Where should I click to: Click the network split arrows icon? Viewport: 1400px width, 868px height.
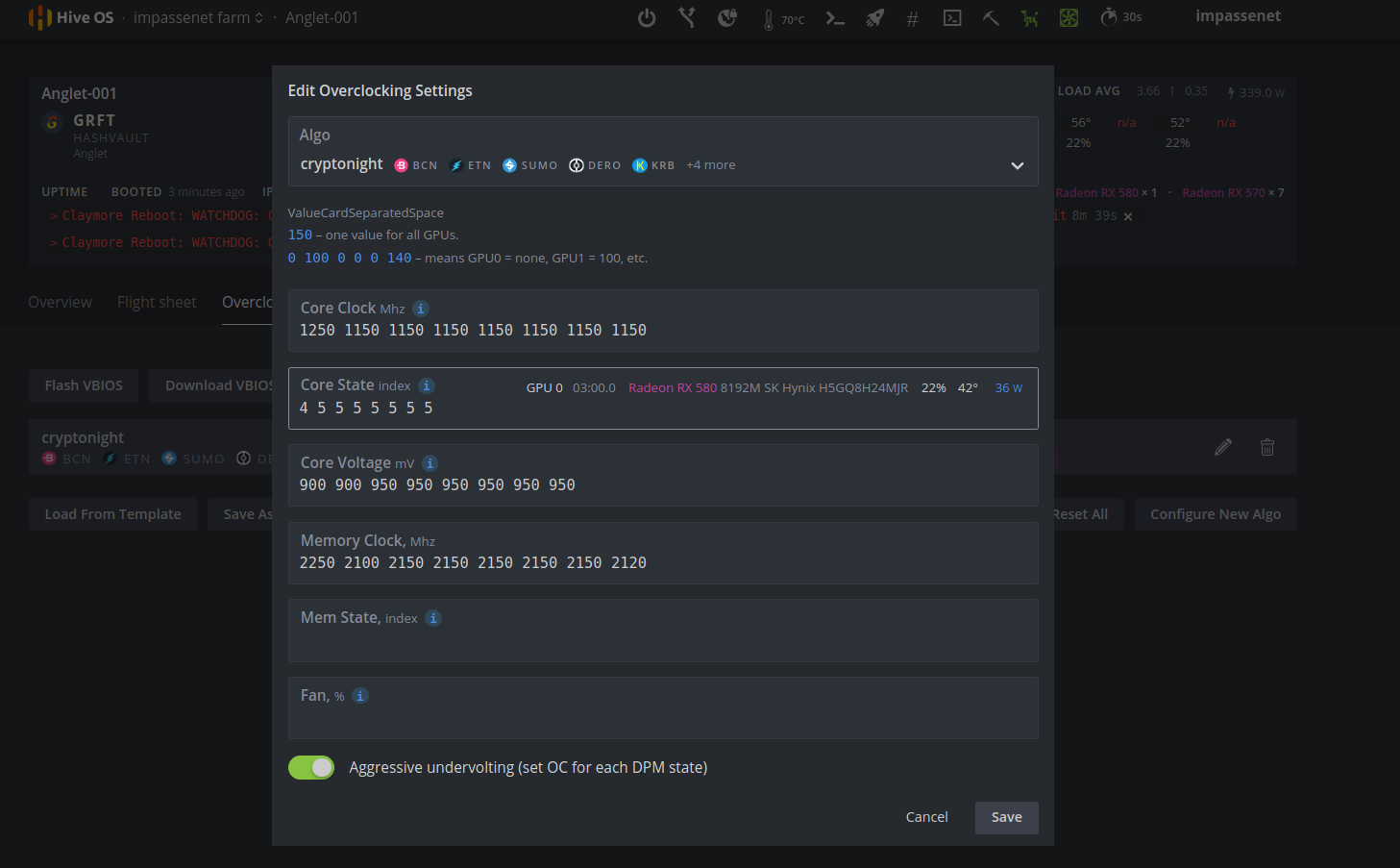[686, 17]
